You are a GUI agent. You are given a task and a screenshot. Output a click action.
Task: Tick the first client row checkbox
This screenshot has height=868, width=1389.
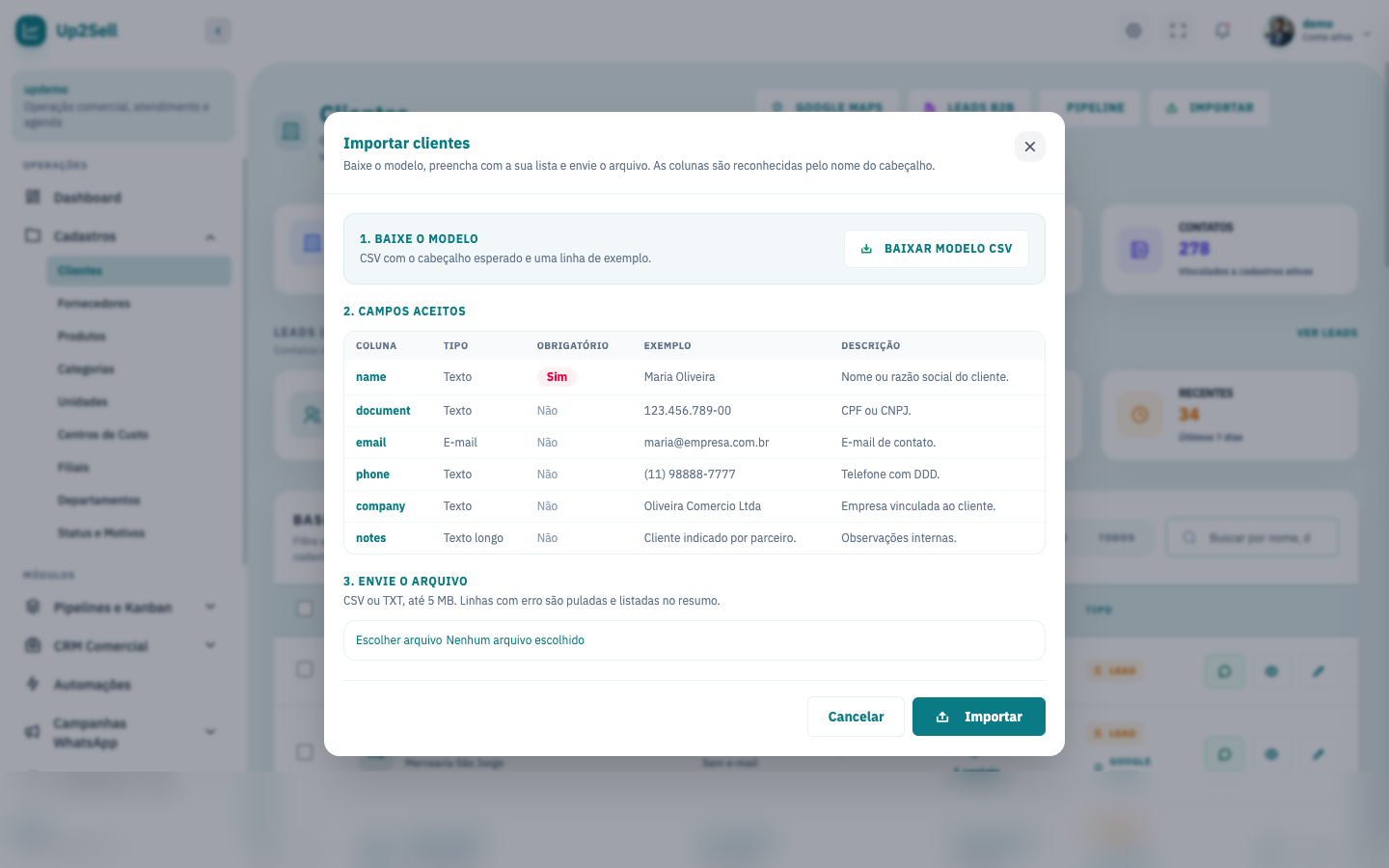coord(305,669)
